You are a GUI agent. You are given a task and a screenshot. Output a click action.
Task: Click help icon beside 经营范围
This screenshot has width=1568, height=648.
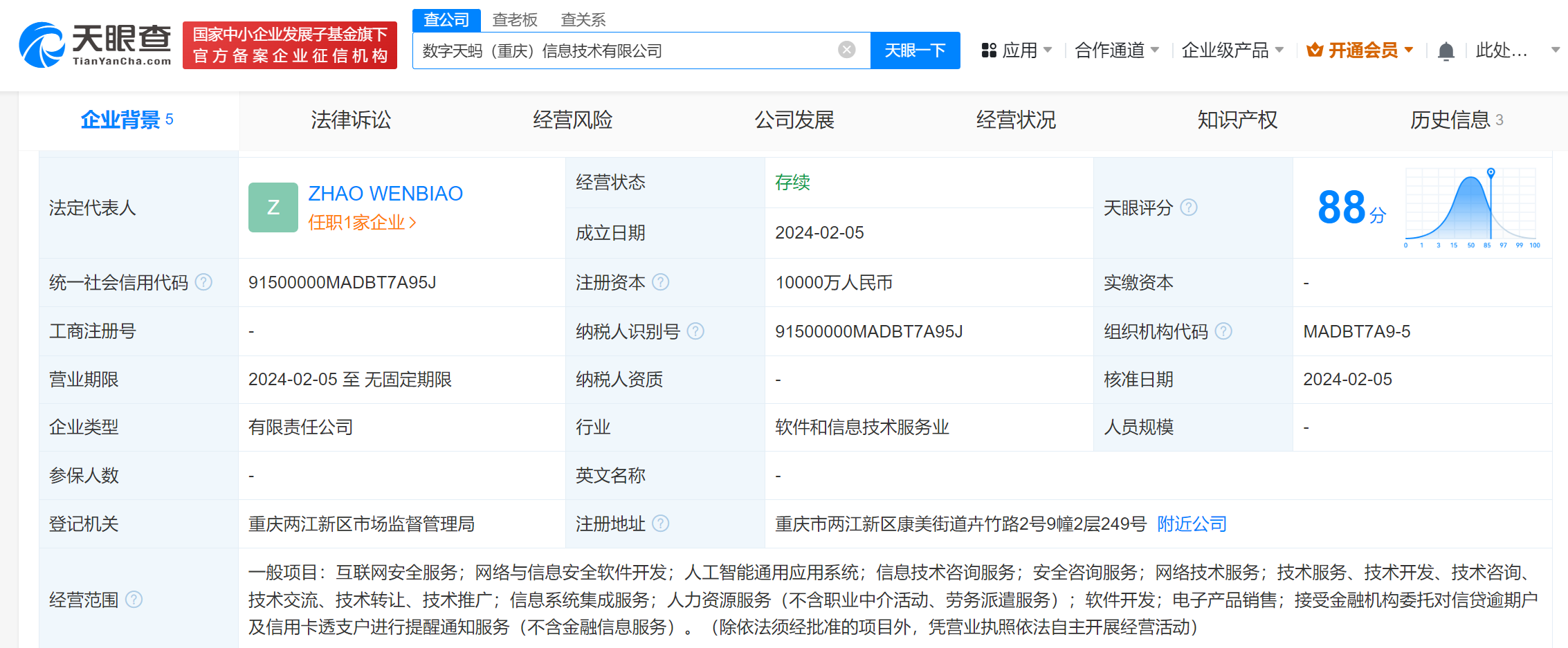pos(134,600)
